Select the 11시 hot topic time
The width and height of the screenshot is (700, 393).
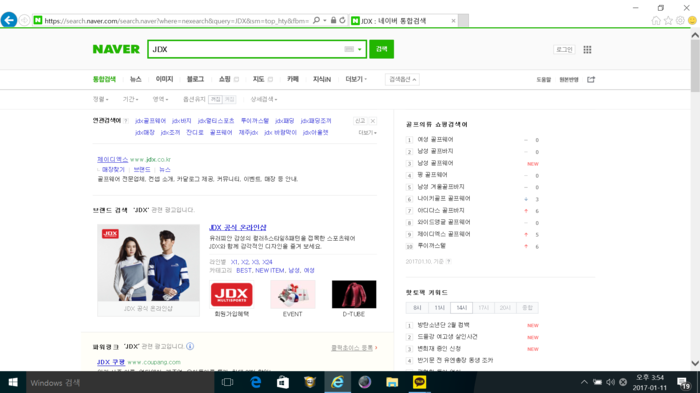point(439,308)
